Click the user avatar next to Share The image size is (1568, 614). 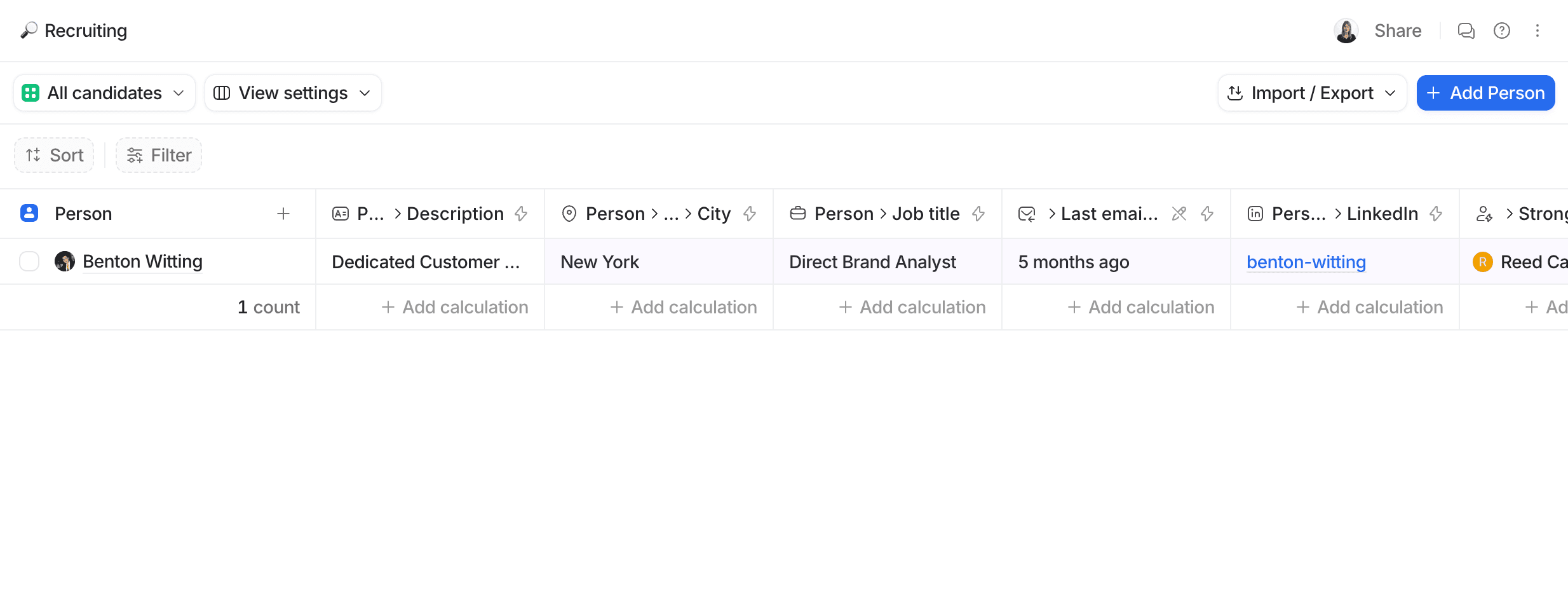pyautogui.click(x=1346, y=30)
